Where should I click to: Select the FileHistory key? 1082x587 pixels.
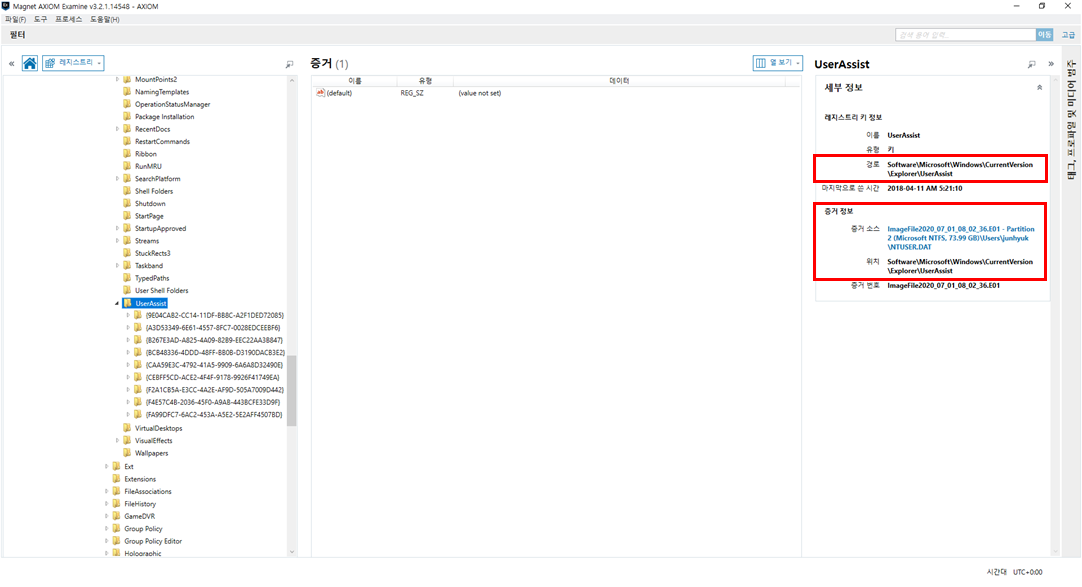[x=140, y=504]
